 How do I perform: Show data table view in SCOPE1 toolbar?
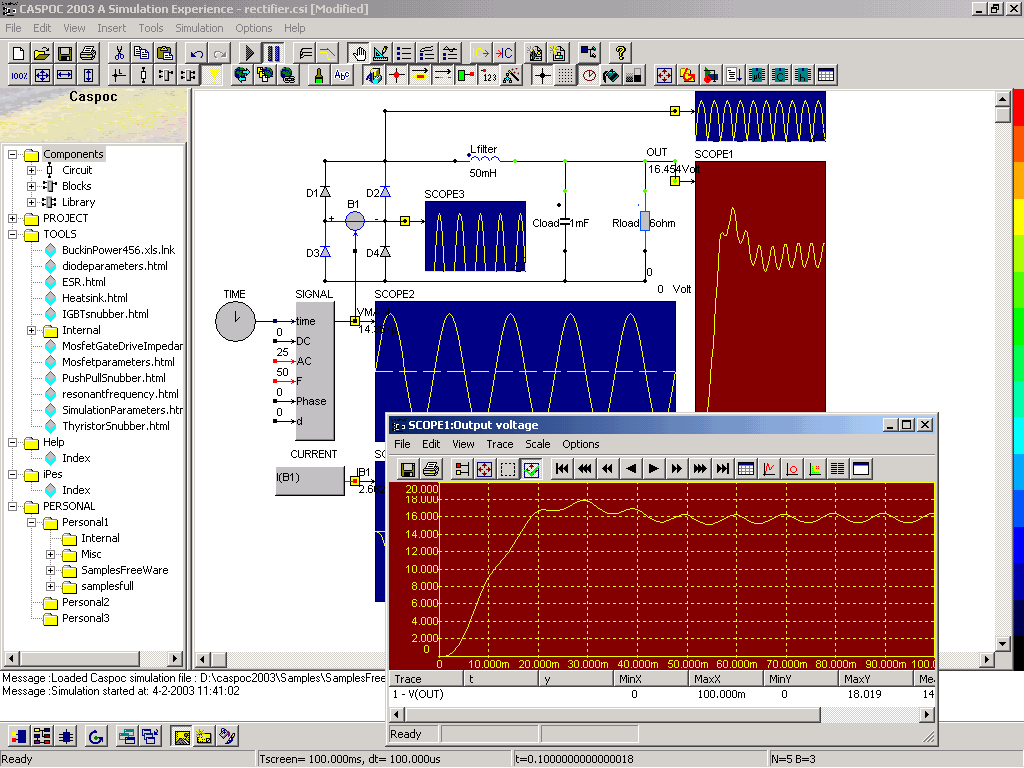[745, 469]
